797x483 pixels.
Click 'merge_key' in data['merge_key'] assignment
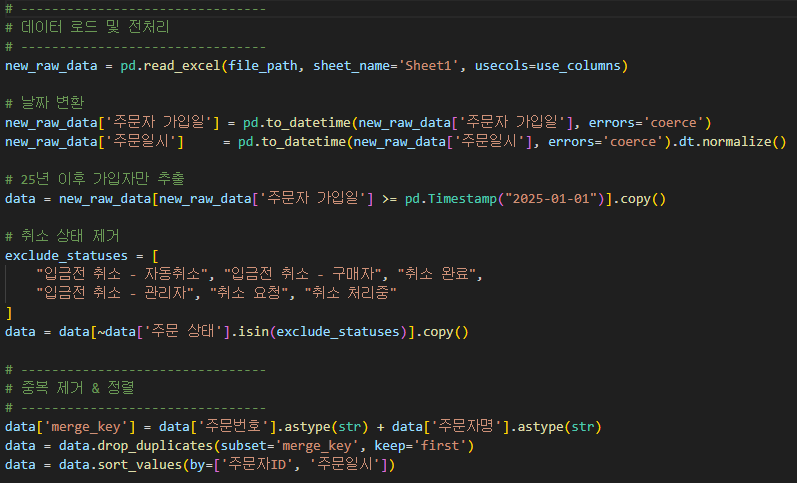[86, 427]
